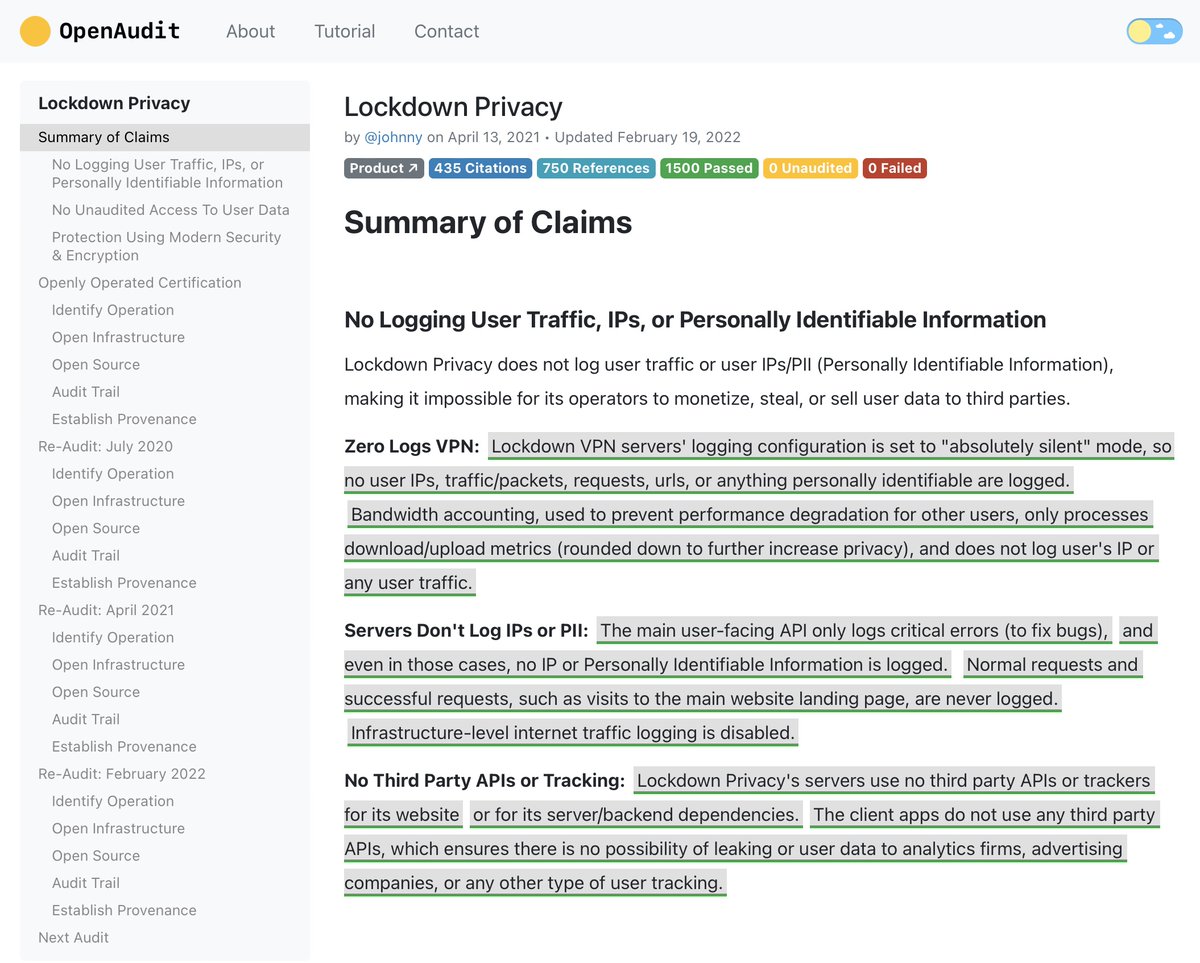The width and height of the screenshot is (1200, 963).
Task: Click the OpenAudit site name
Action: tap(120, 31)
